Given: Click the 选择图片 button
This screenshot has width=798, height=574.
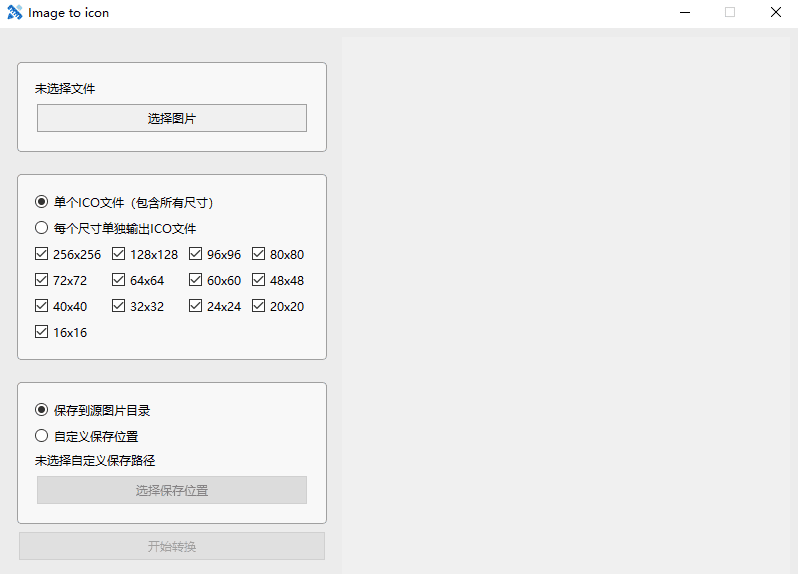Looking at the screenshot, I should pos(172,118).
